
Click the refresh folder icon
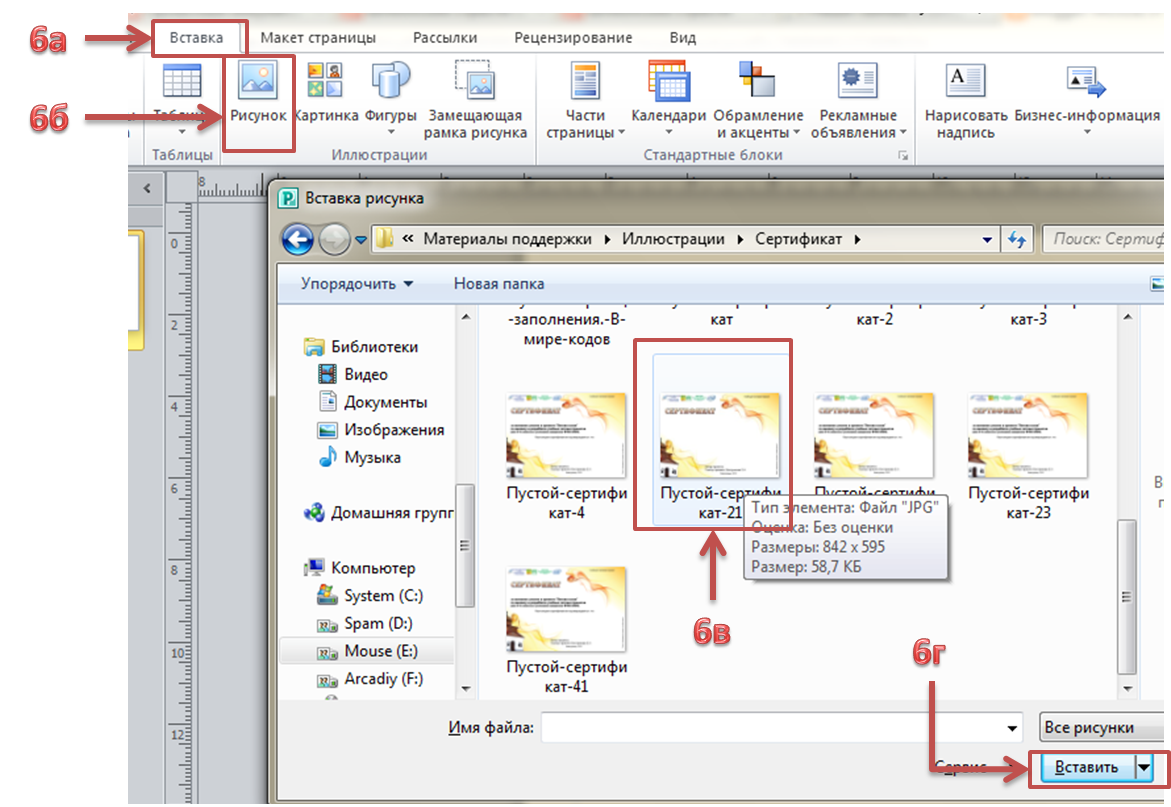click(x=1016, y=240)
